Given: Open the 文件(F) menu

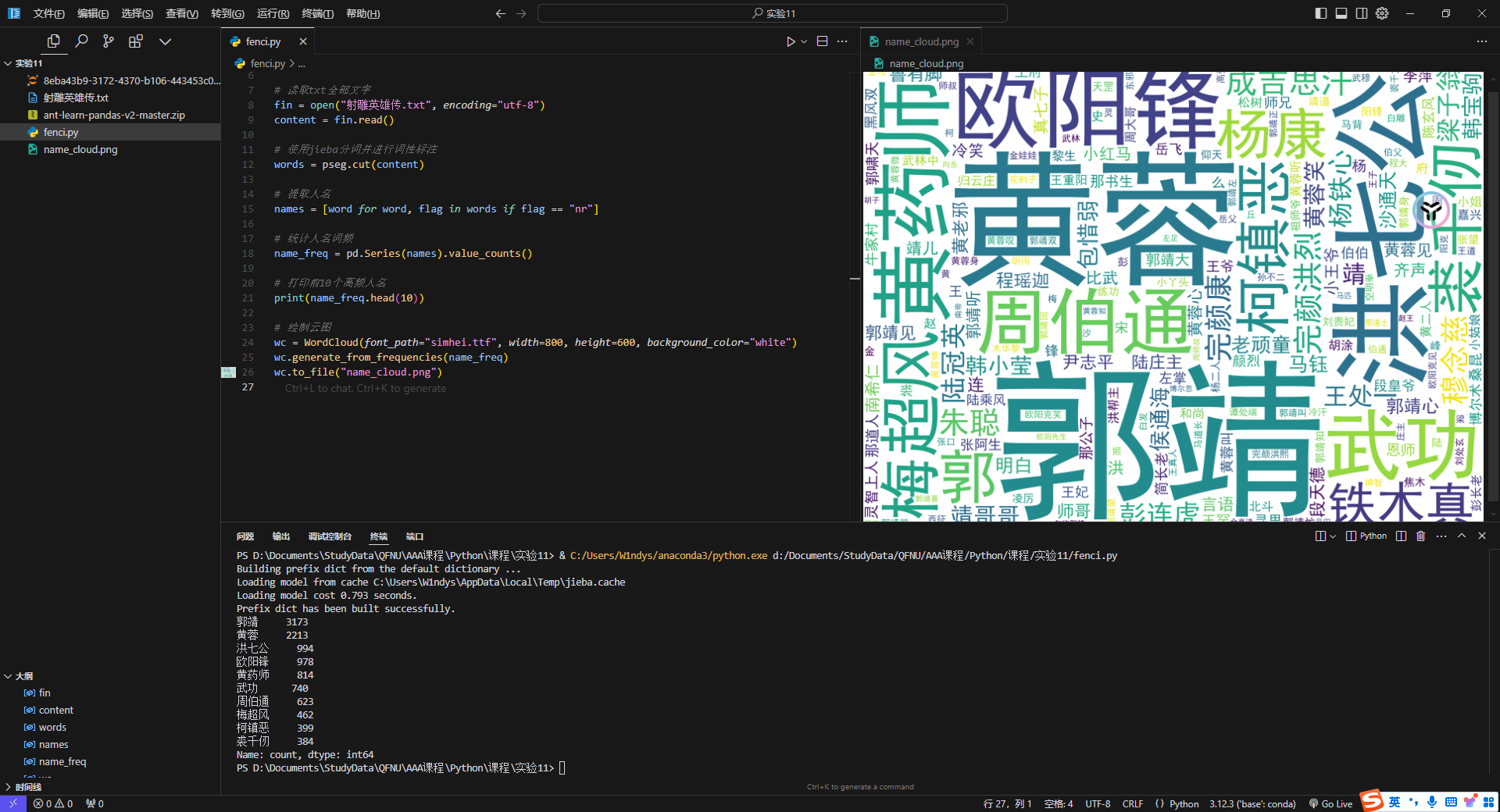Looking at the screenshot, I should click(48, 13).
